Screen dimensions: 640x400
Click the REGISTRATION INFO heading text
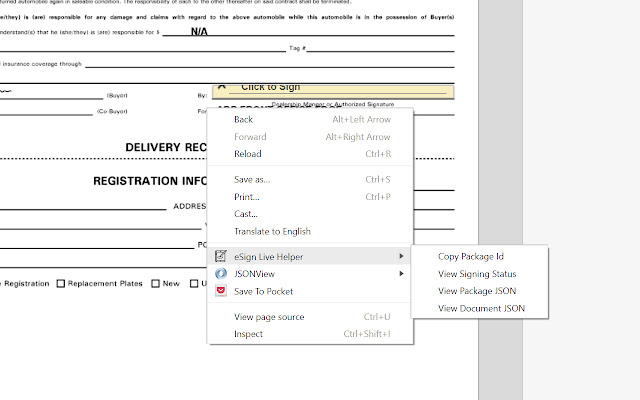click(x=150, y=181)
